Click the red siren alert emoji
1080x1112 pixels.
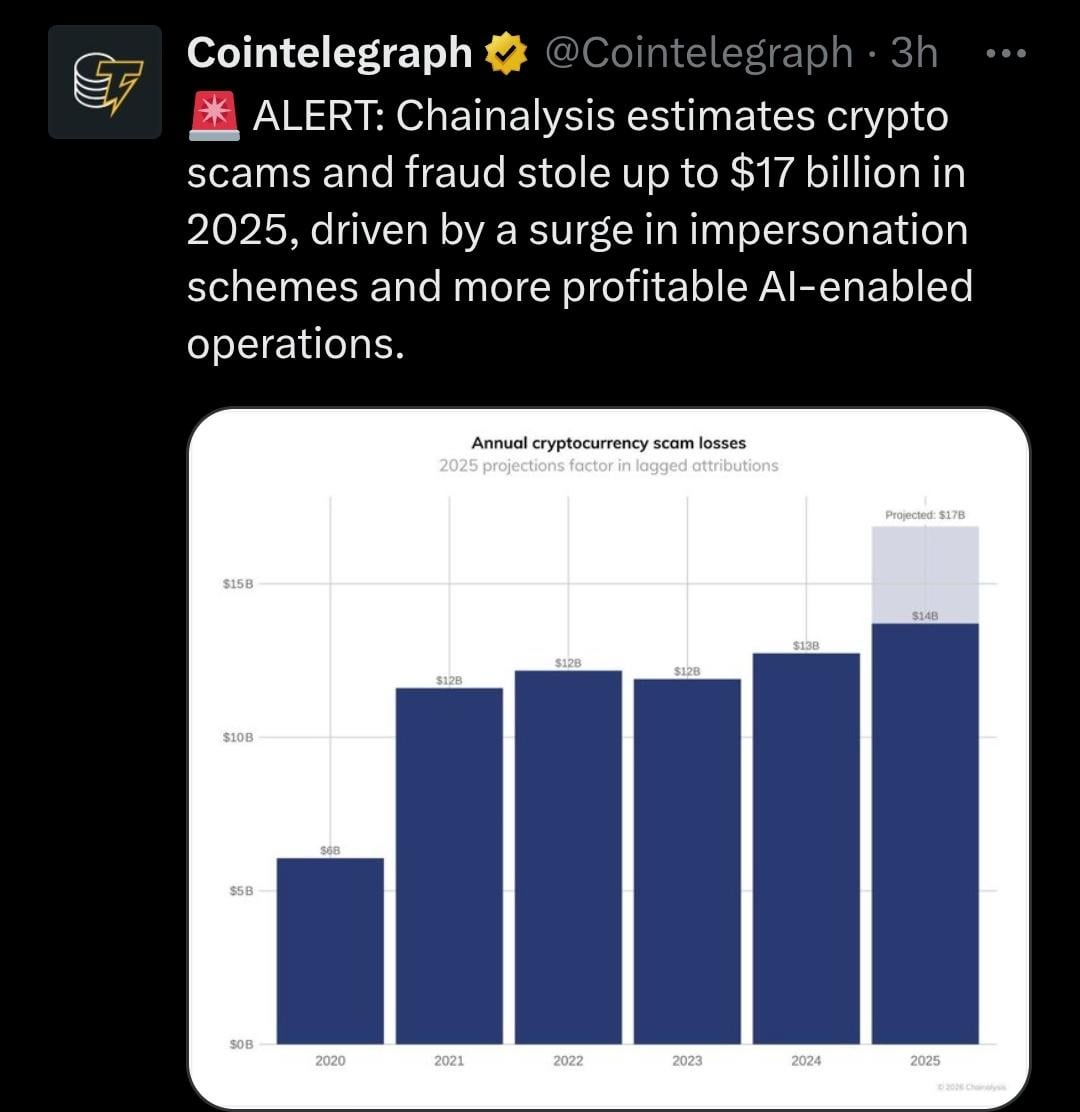pyautogui.click(x=211, y=118)
